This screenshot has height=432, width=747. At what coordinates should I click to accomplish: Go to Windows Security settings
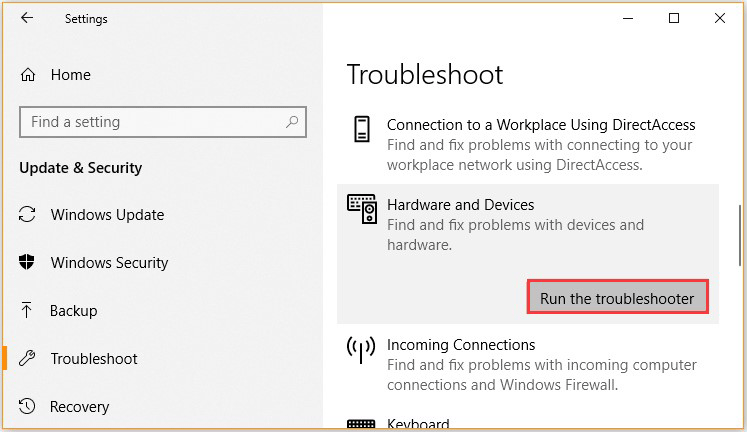[x=109, y=263]
